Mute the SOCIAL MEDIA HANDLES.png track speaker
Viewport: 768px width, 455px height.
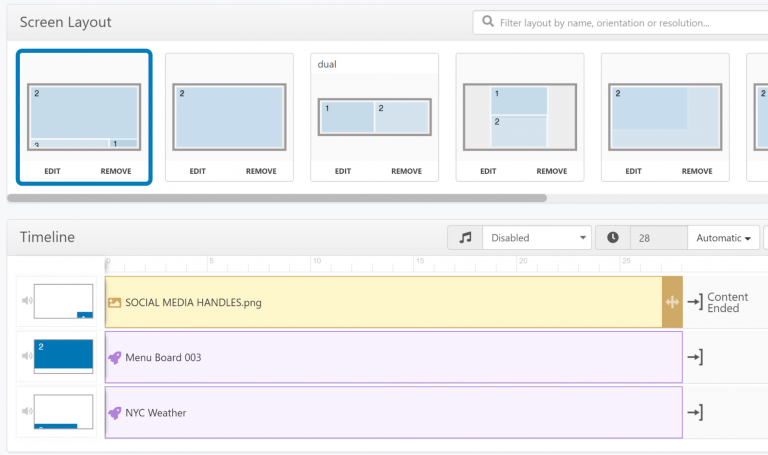(27, 300)
